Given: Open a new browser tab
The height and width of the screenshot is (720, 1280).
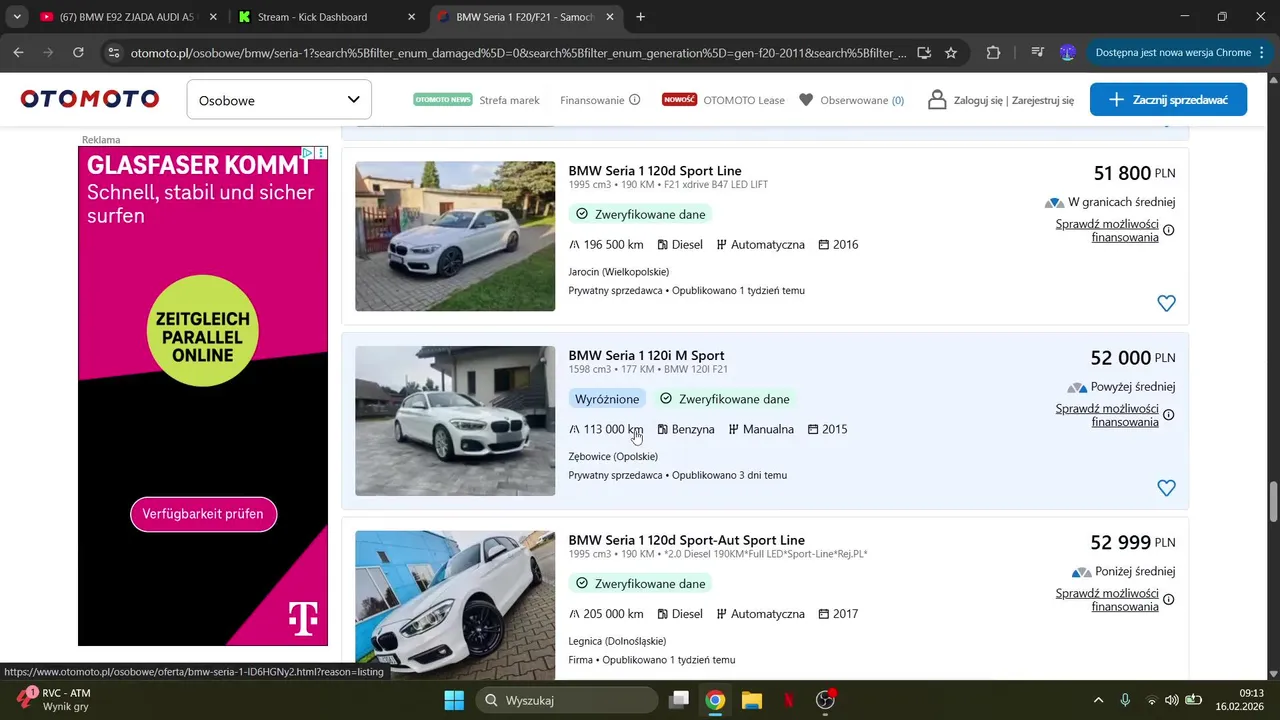Looking at the screenshot, I should pos(640,17).
